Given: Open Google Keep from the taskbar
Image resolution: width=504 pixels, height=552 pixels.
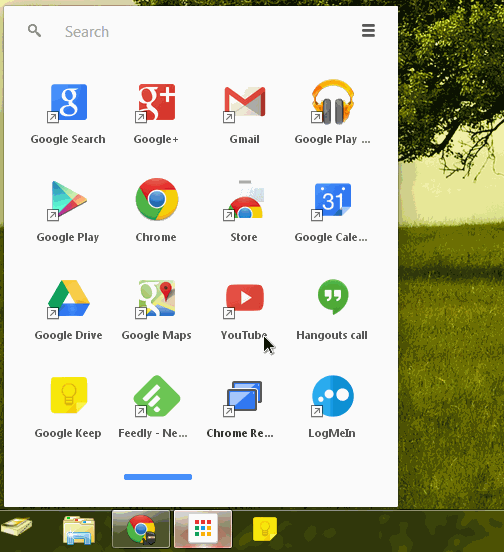Looking at the screenshot, I should pyautogui.click(x=265, y=529).
